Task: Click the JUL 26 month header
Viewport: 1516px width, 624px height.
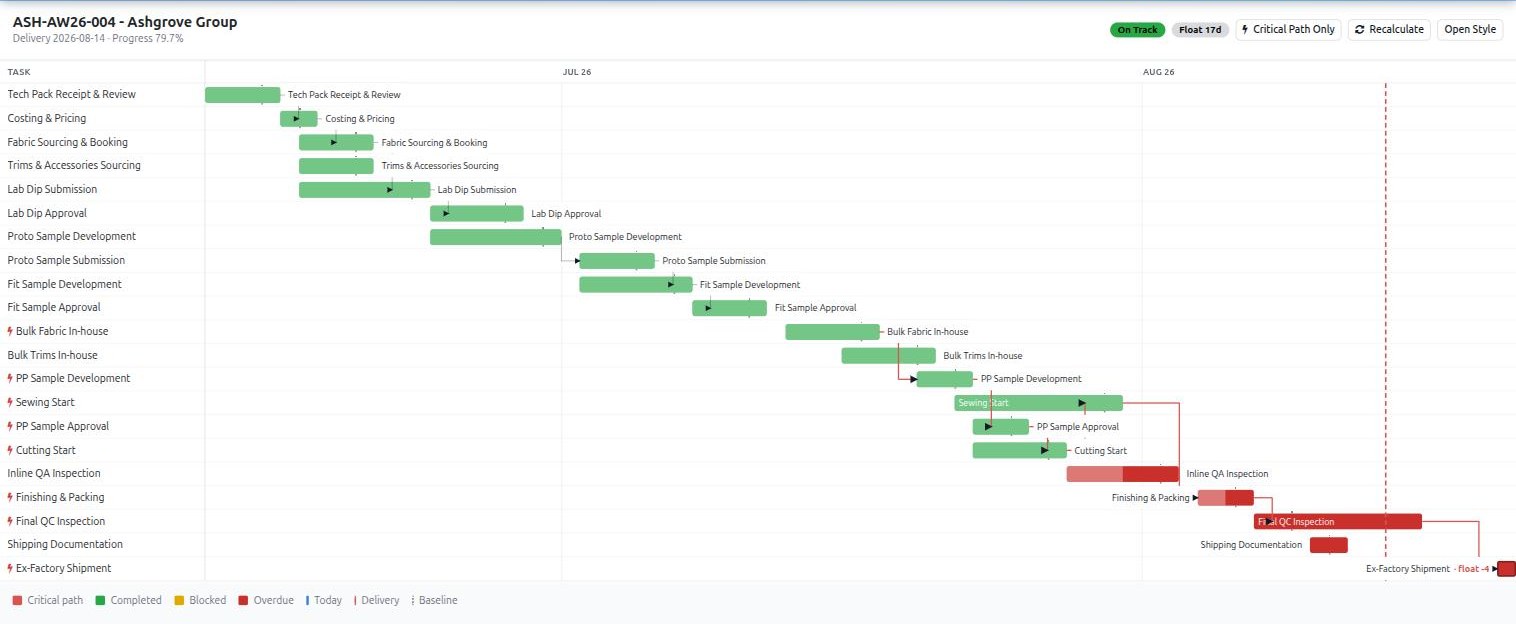Action: [577, 72]
